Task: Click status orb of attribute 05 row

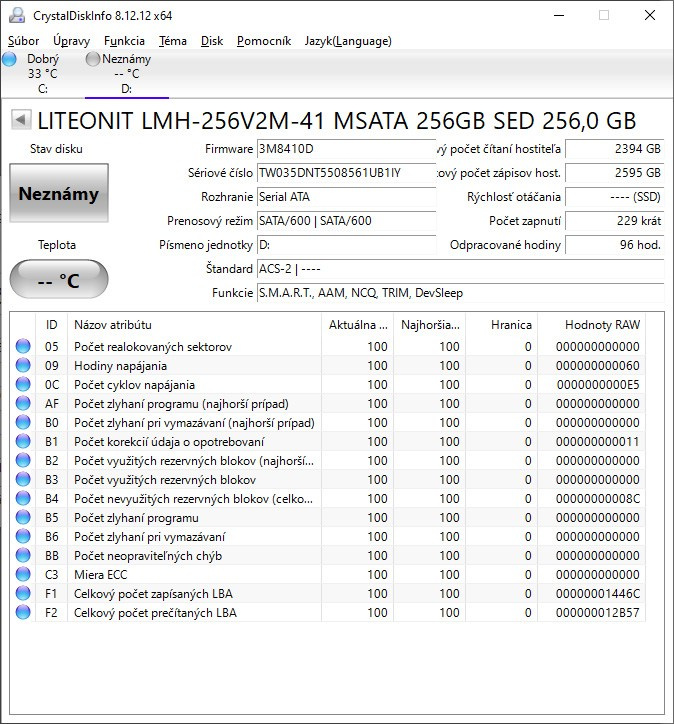Action: coord(23,346)
